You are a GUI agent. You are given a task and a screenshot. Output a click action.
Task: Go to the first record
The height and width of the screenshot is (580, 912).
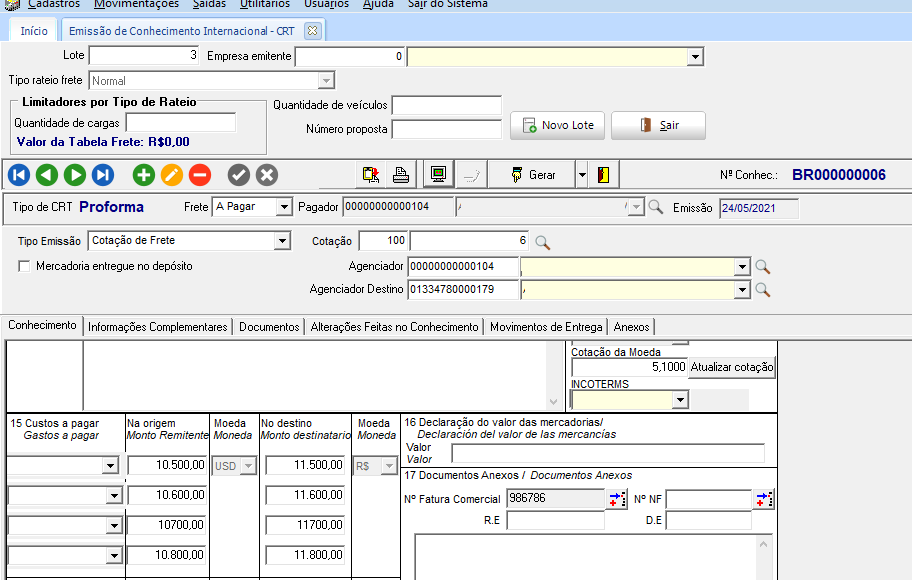pos(19,175)
